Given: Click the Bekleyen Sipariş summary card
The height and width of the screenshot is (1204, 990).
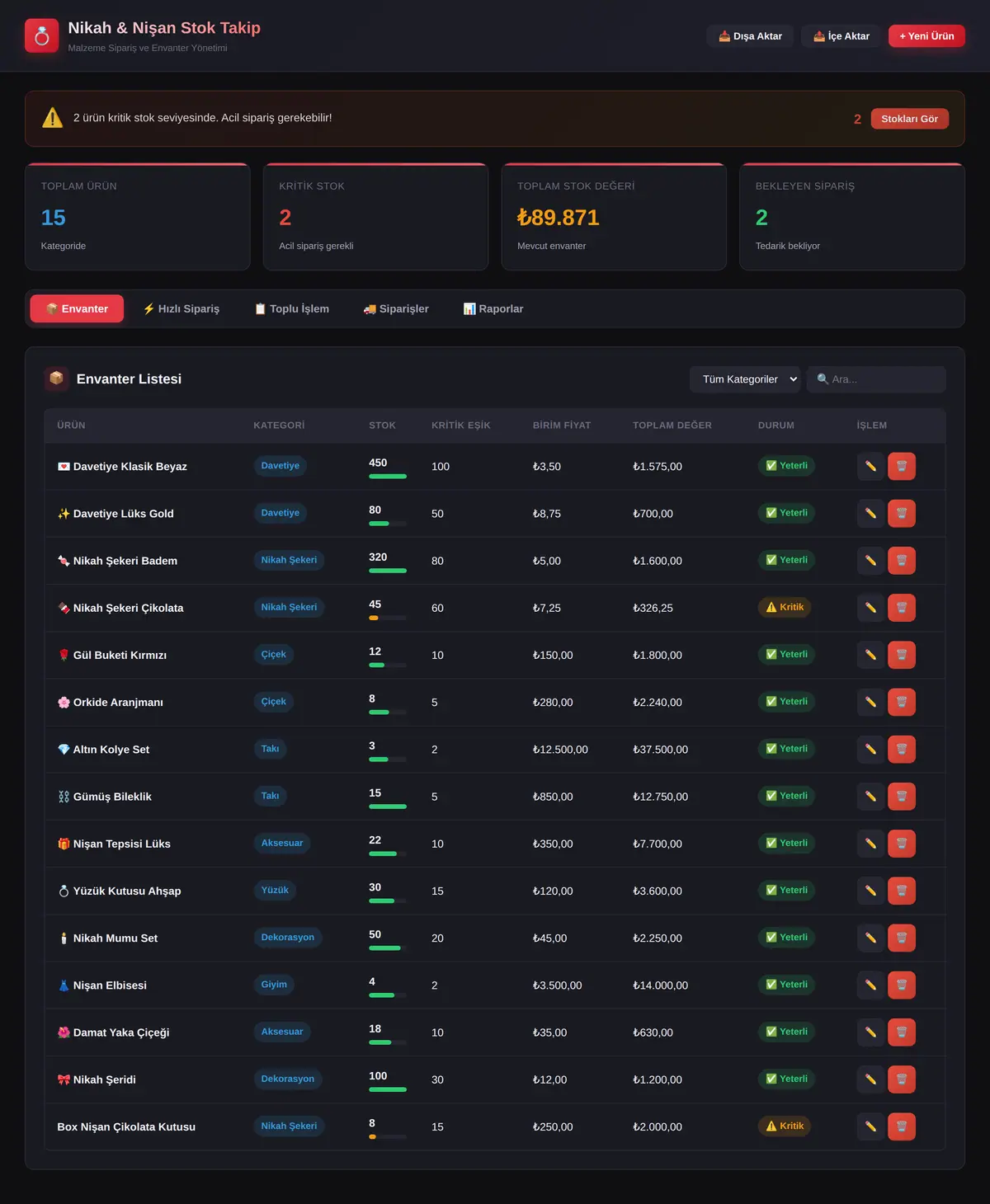Looking at the screenshot, I should coord(852,217).
